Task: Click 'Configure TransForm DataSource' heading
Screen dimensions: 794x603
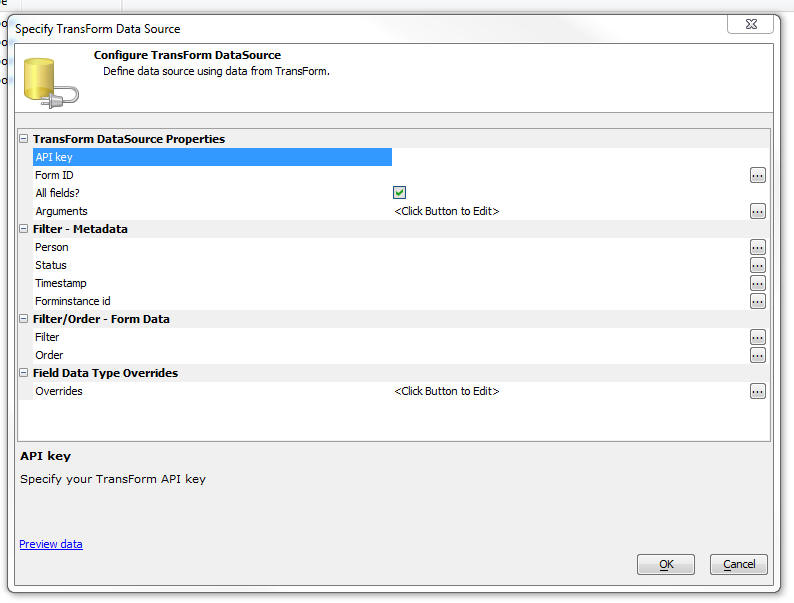Action: tap(187, 55)
